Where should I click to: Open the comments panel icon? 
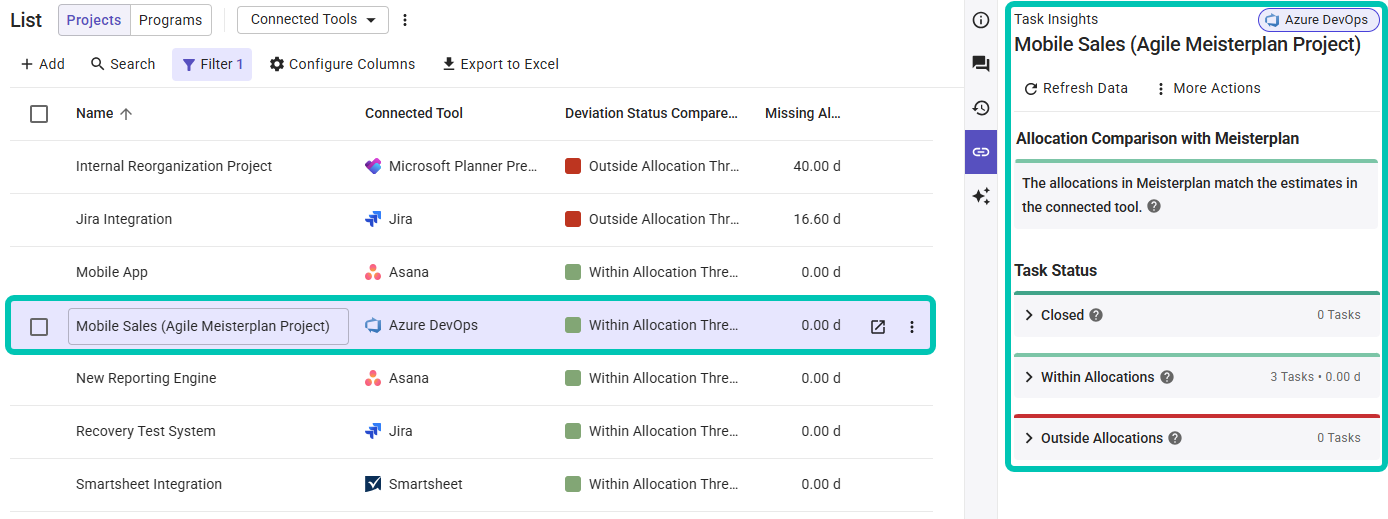tap(981, 64)
